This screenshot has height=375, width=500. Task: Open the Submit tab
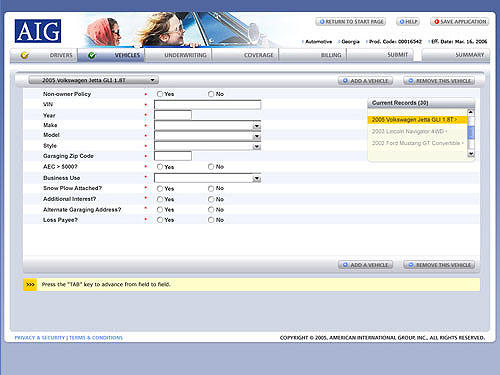click(x=380, y=55)
